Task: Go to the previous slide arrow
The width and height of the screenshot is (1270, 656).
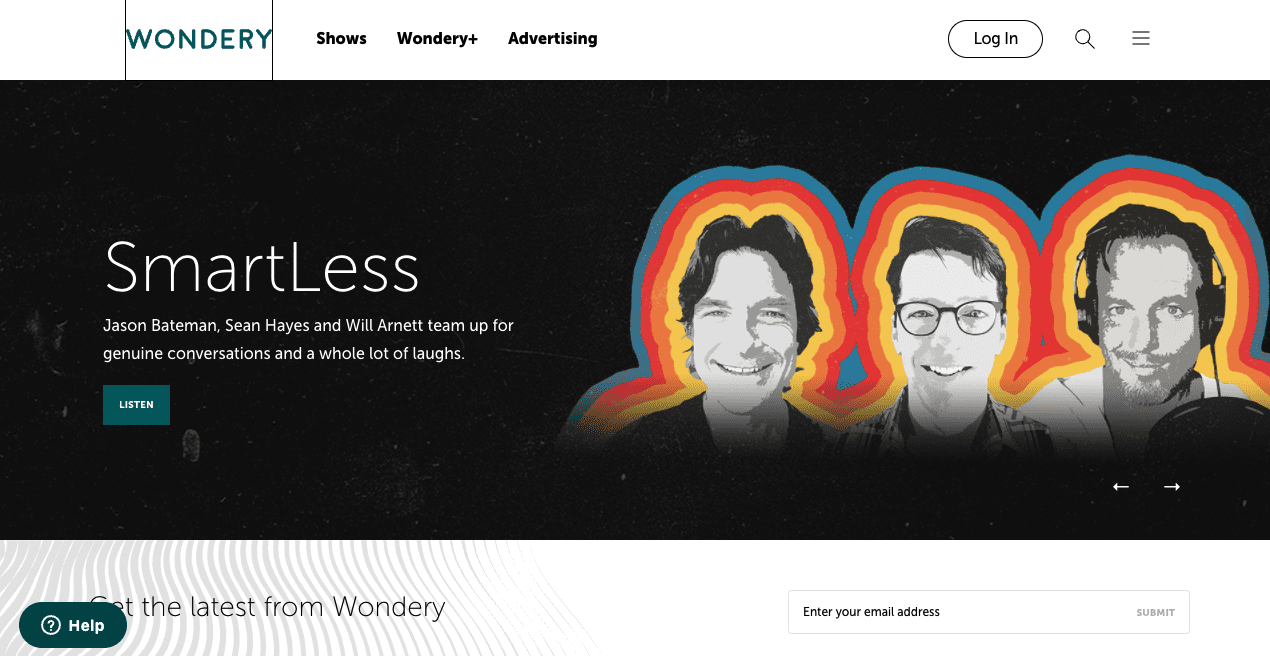Action: click(1121, 487)
